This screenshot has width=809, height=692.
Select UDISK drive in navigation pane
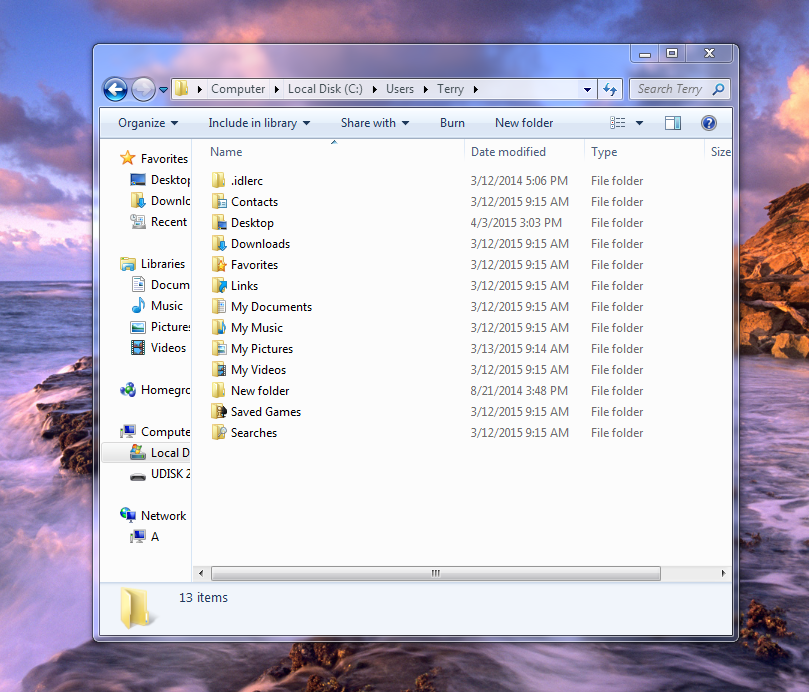(x=169, y=474)
